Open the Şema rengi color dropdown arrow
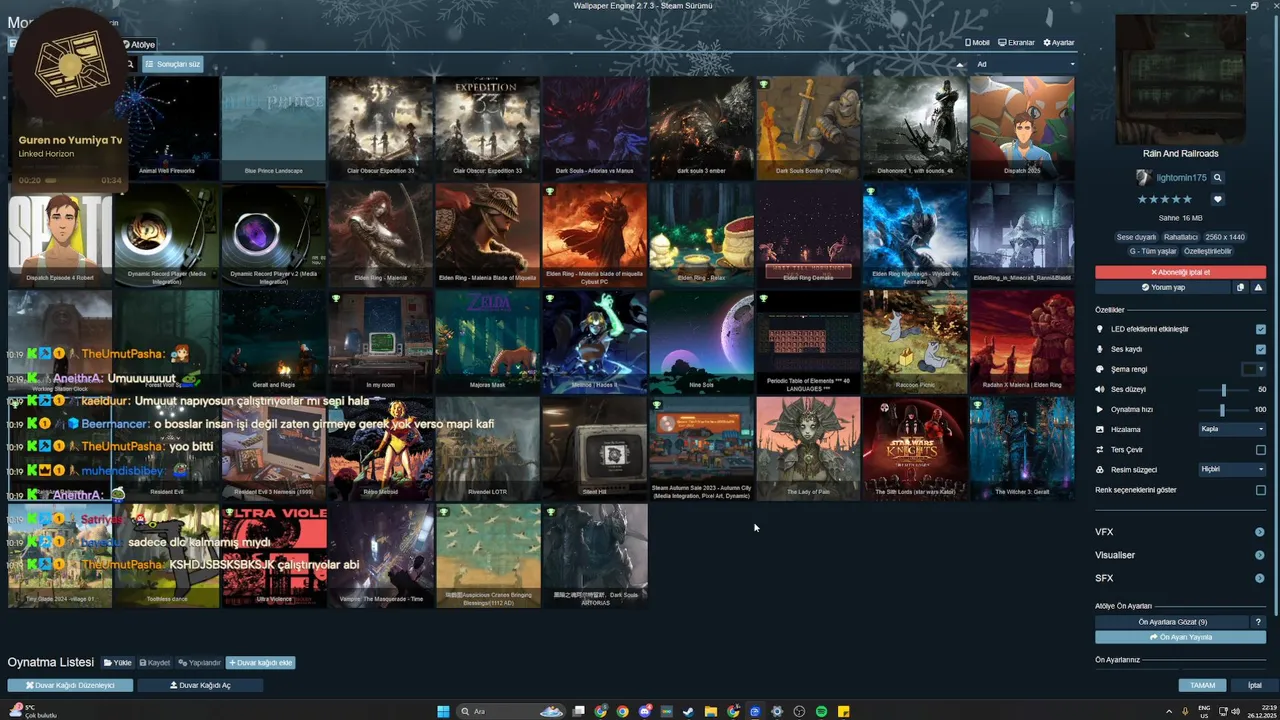This screenshot has height=720, width=1280. (1261, 369)
